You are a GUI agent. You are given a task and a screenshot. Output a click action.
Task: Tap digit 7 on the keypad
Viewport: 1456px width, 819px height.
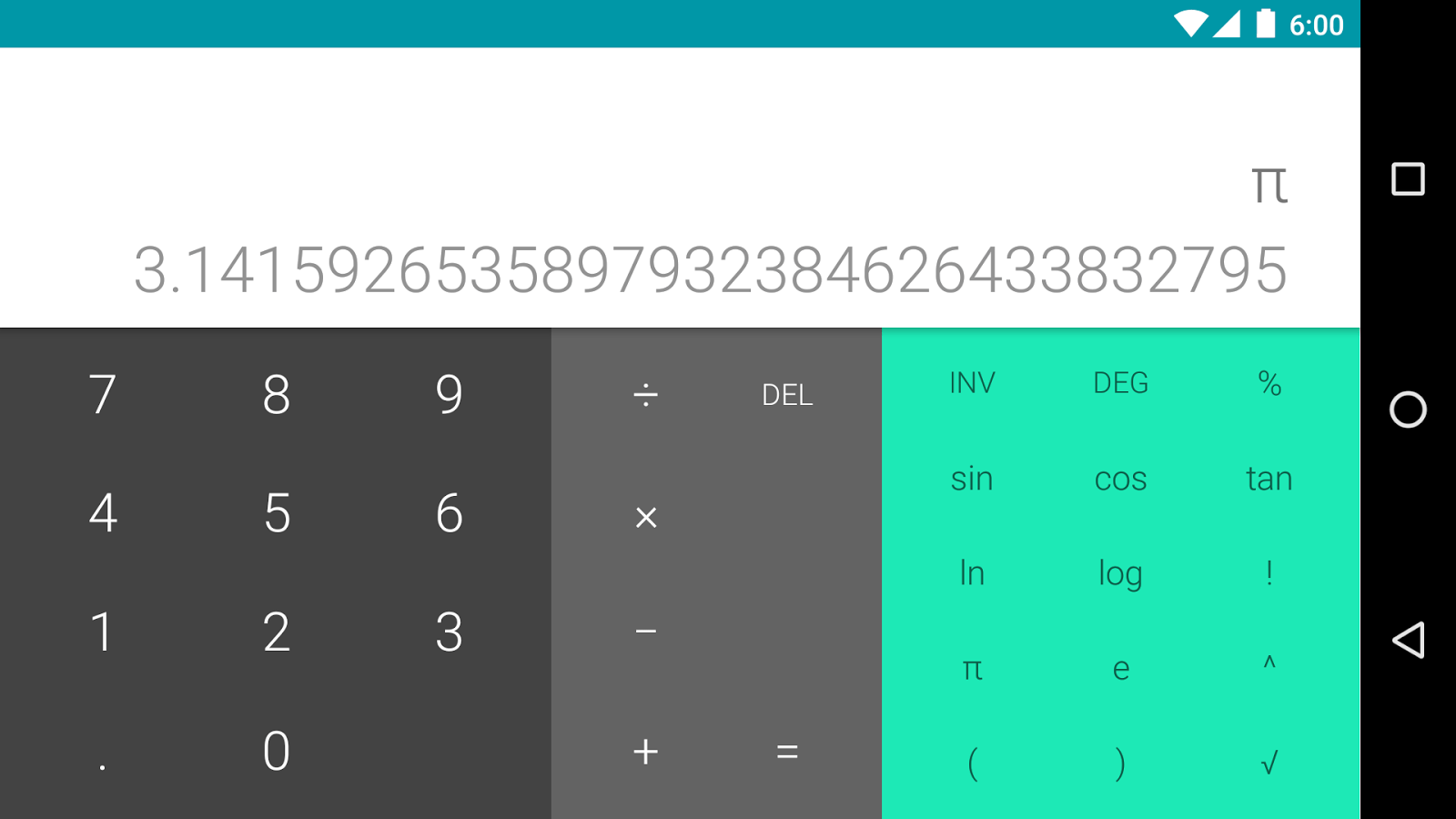[103, 394]
